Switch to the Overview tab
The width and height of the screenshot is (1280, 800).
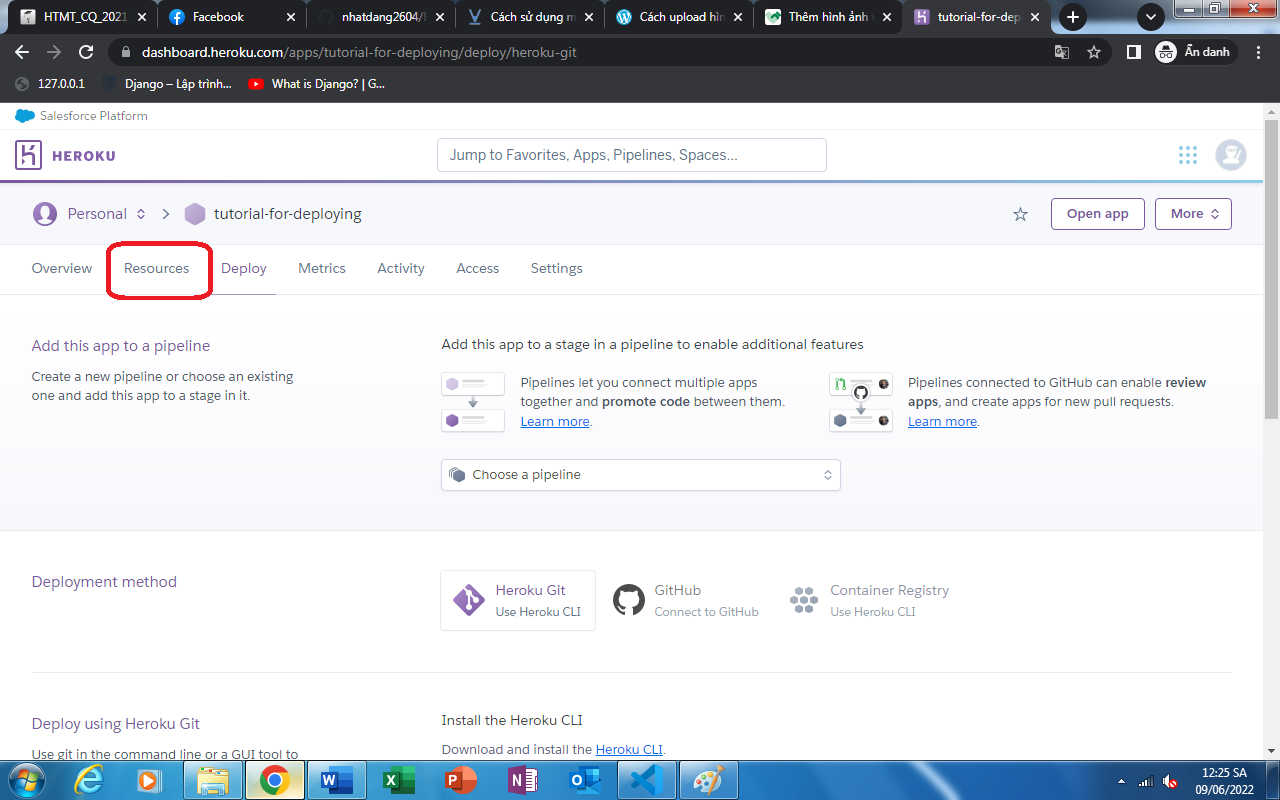click(x=62, y=268)
